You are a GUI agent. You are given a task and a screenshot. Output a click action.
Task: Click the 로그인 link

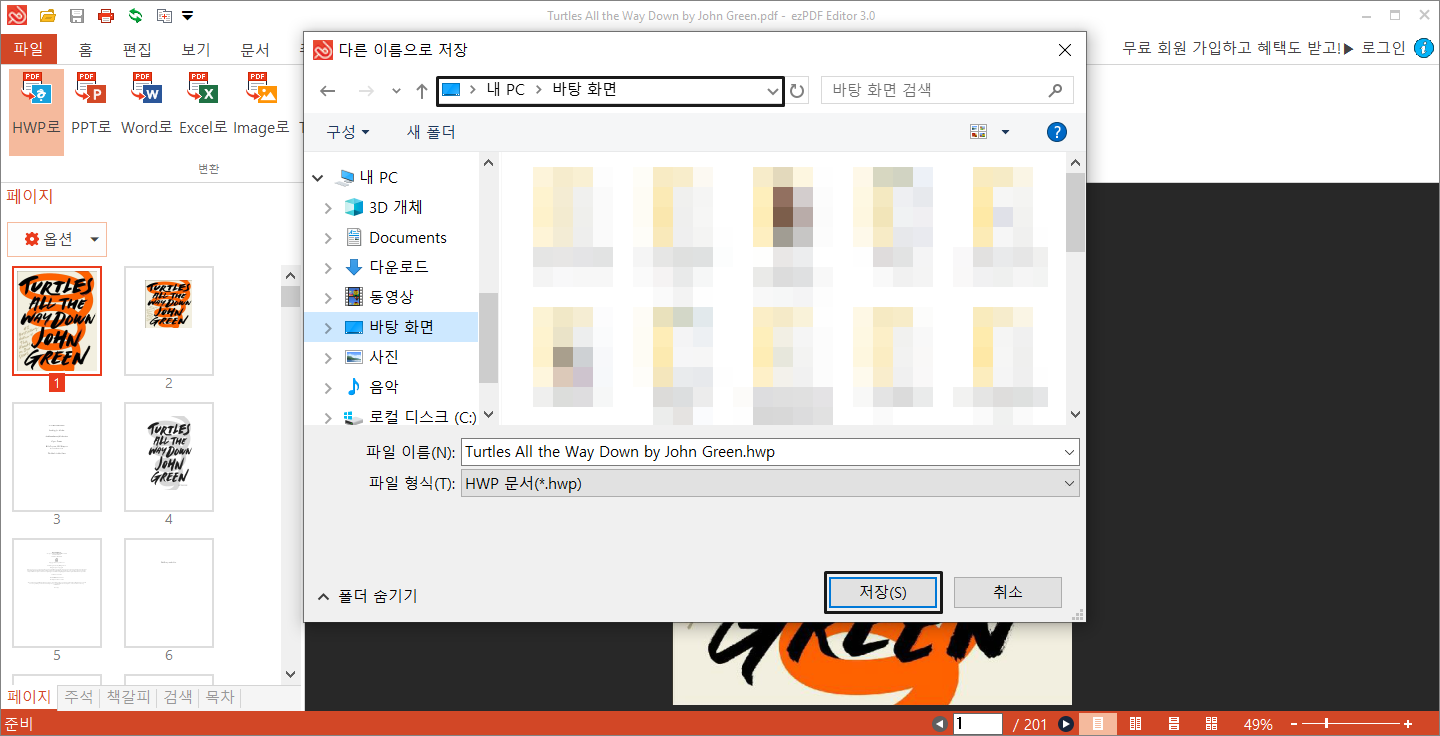[x=1384, y=48]
